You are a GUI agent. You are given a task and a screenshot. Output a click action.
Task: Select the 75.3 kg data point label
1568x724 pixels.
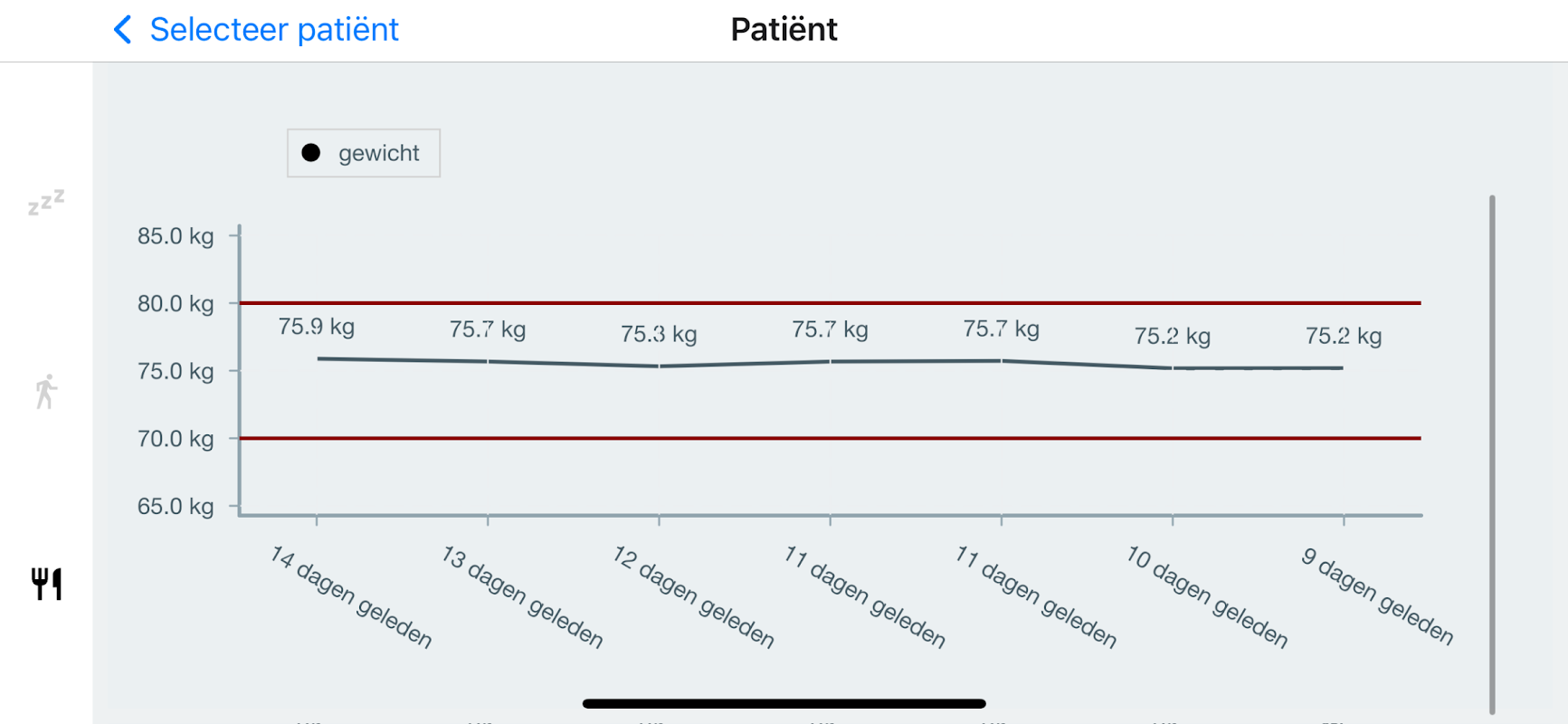(659, 334)
